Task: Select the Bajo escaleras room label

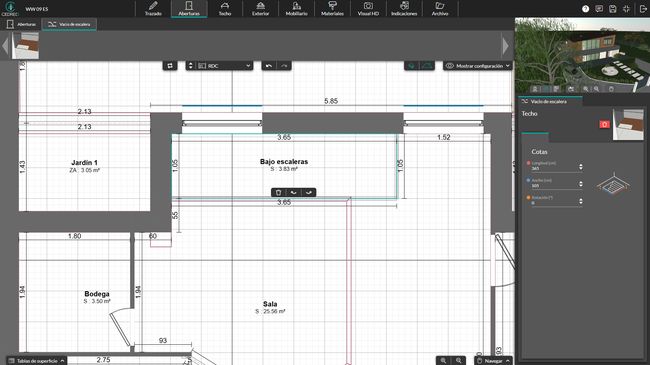Action: coord(284,162)
